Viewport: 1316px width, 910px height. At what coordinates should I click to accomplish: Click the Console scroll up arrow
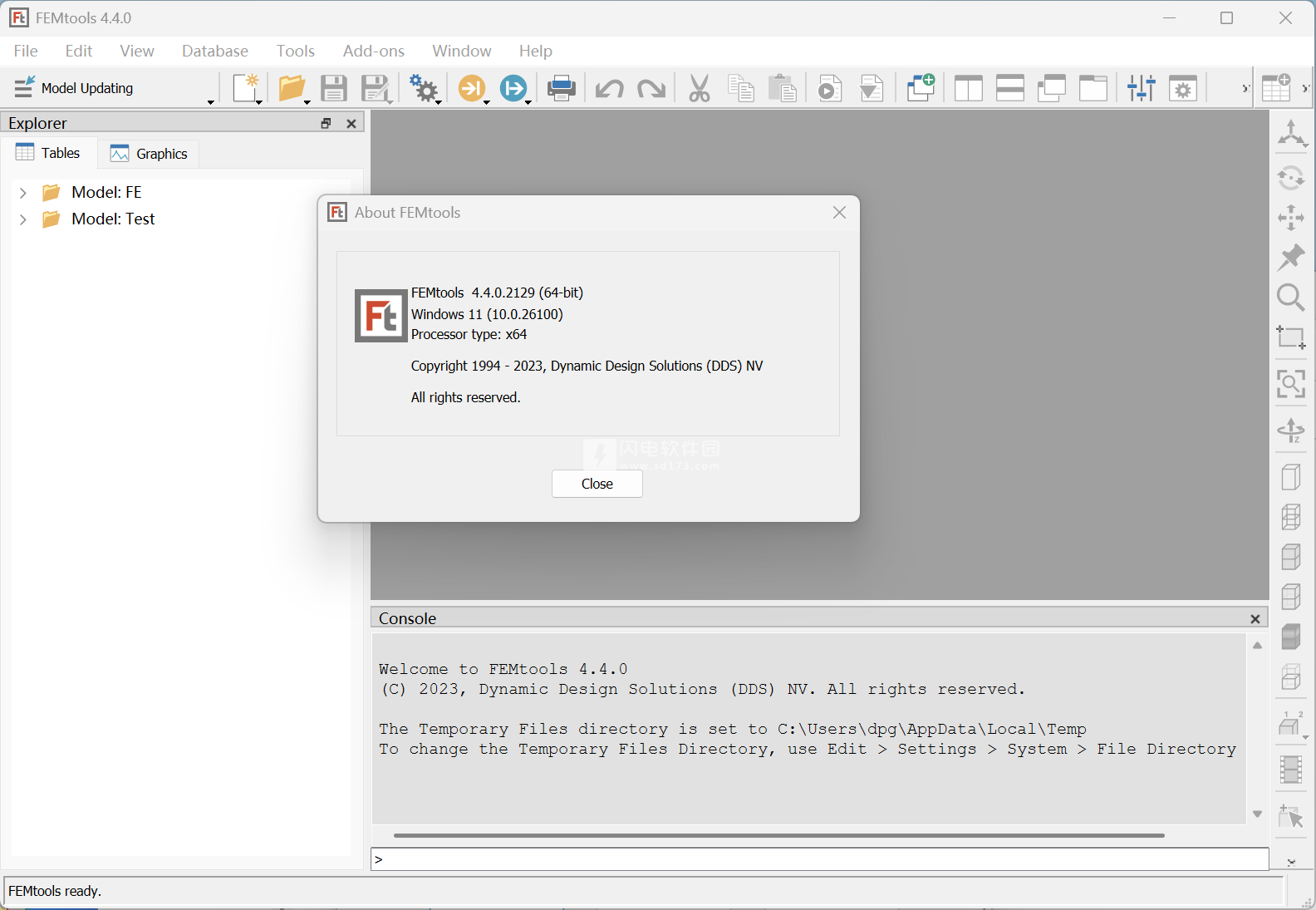coord(1257,645)
